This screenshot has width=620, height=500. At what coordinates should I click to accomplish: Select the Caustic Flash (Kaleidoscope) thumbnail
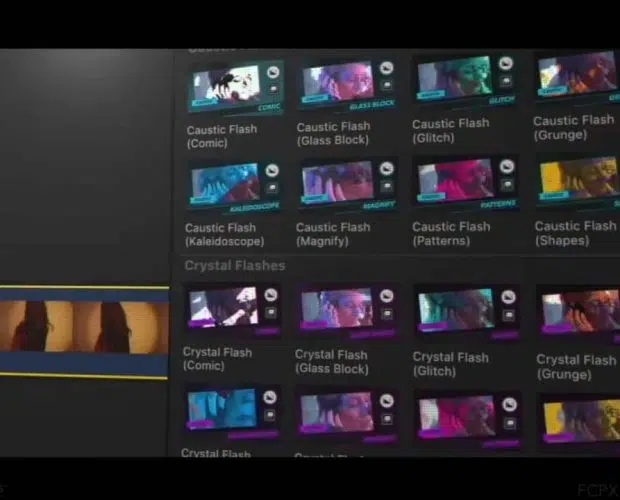point(235,187)
